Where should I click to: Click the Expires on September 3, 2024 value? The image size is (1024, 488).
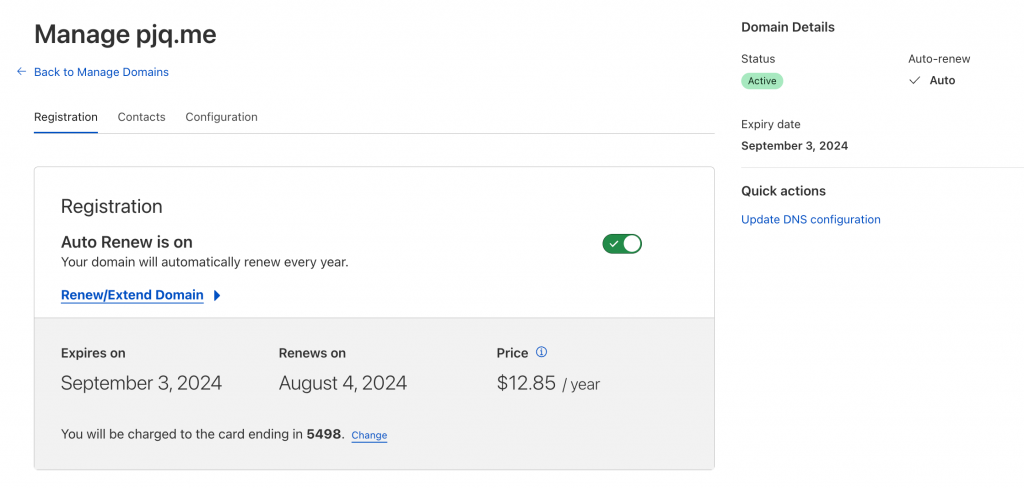[141, 383]
